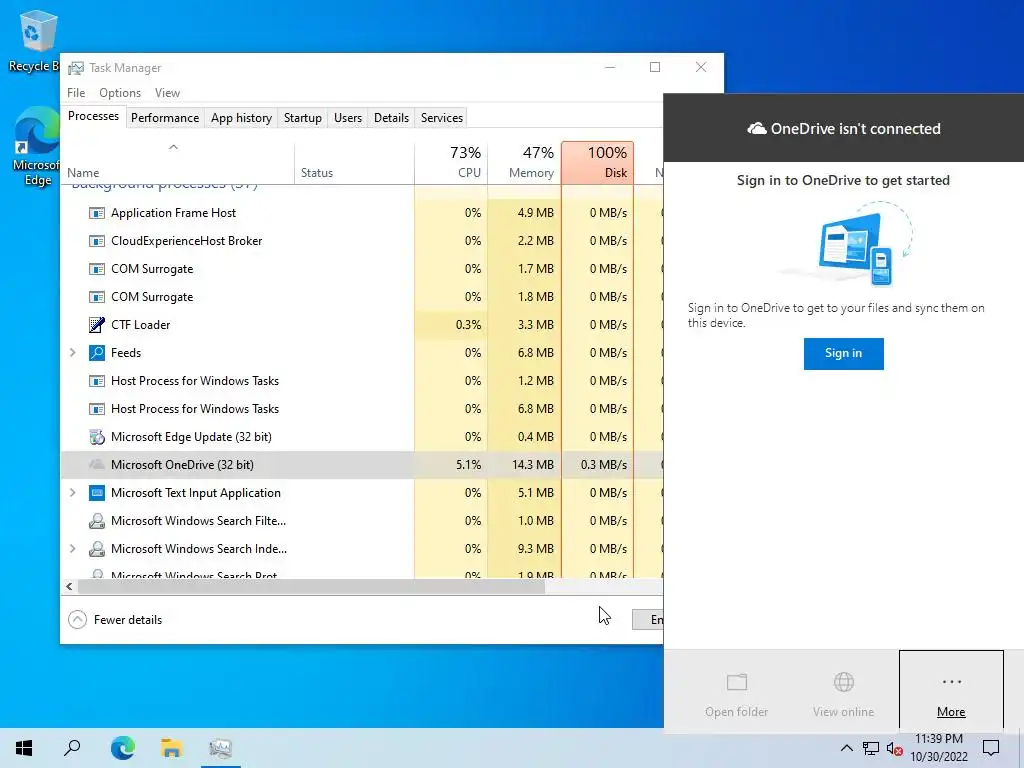The height and width of the screenshot is (768, 1024).
Task: Open File Explorer from the taskbar
Action: [x=172, y=748]
